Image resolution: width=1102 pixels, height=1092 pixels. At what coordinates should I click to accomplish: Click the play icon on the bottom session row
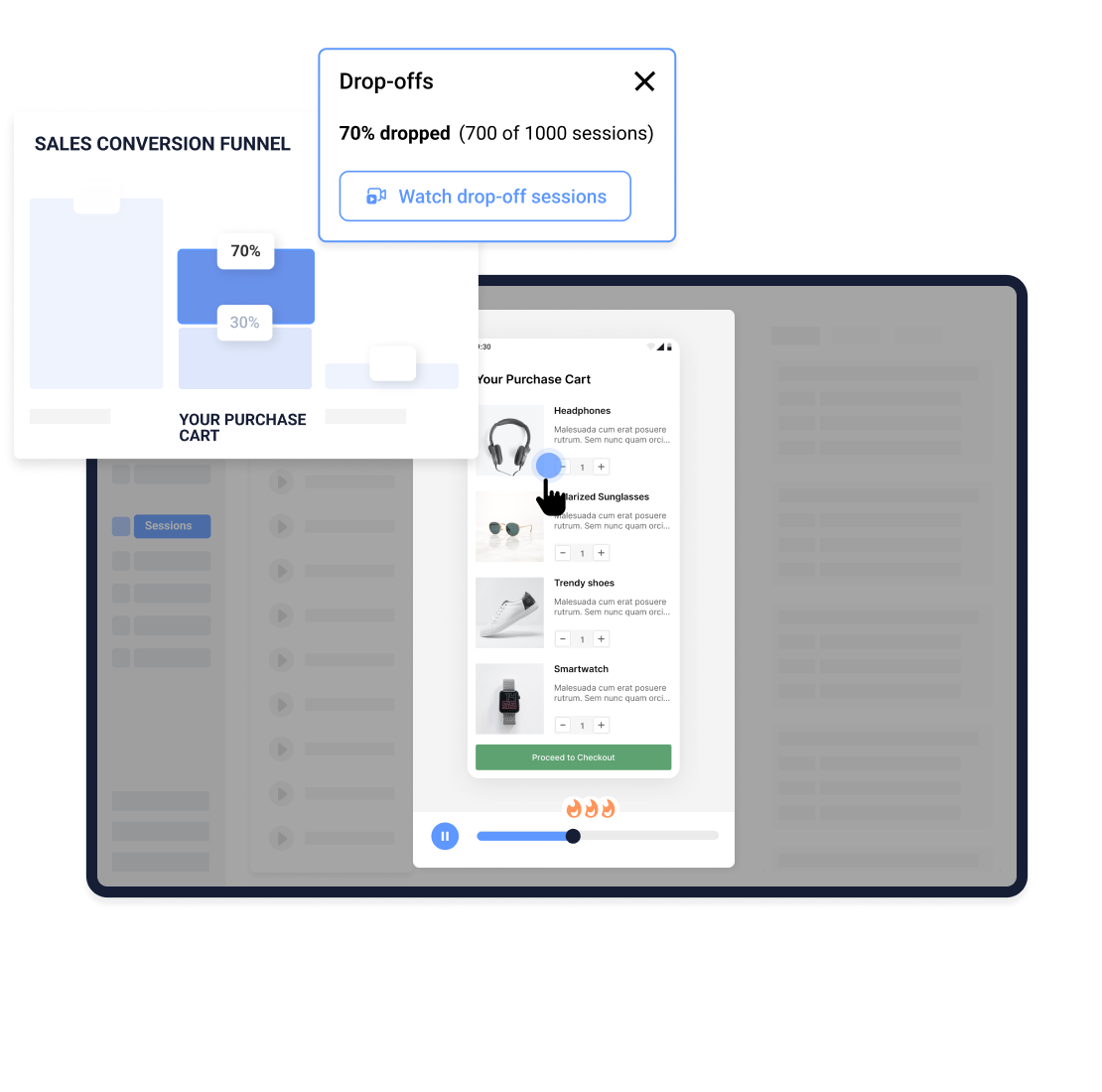tap(281, 838)
